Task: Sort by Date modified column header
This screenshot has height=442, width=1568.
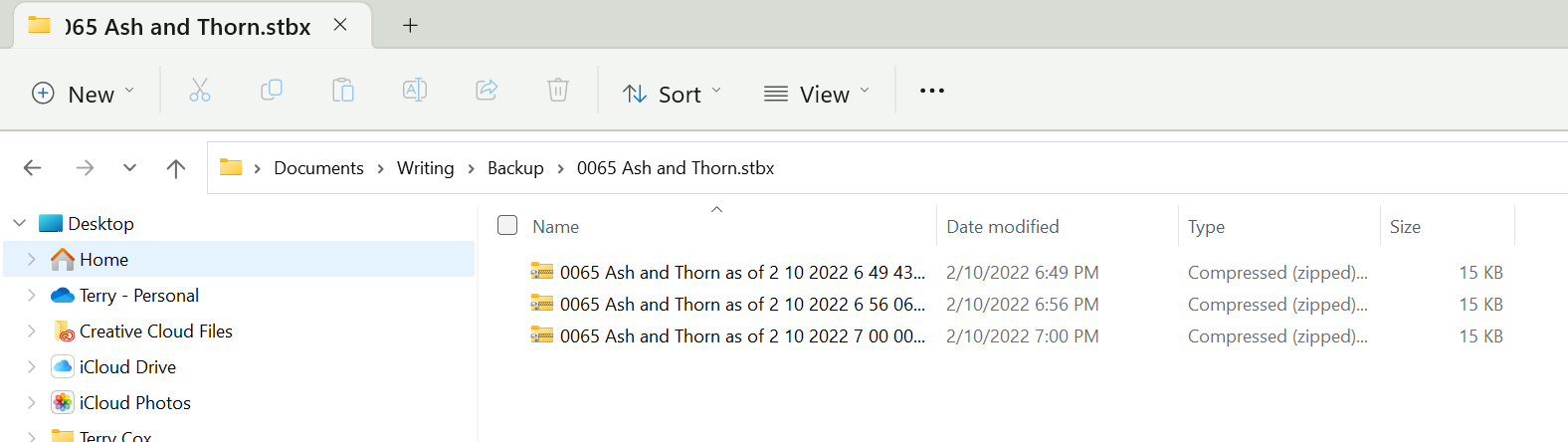Action: [x=1002, y=227]
